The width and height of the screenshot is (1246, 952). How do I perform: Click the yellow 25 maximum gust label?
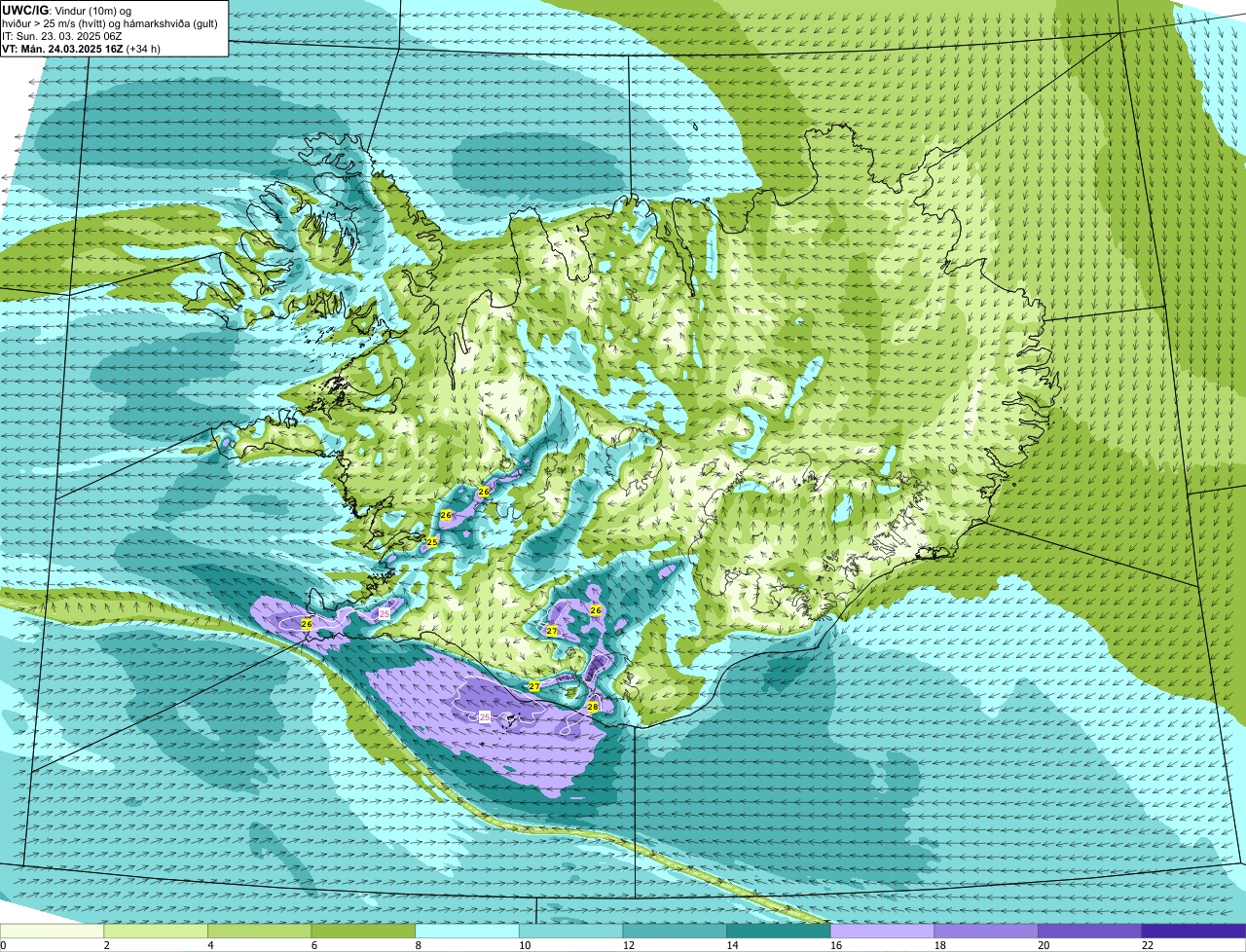(x=432, y=541)
